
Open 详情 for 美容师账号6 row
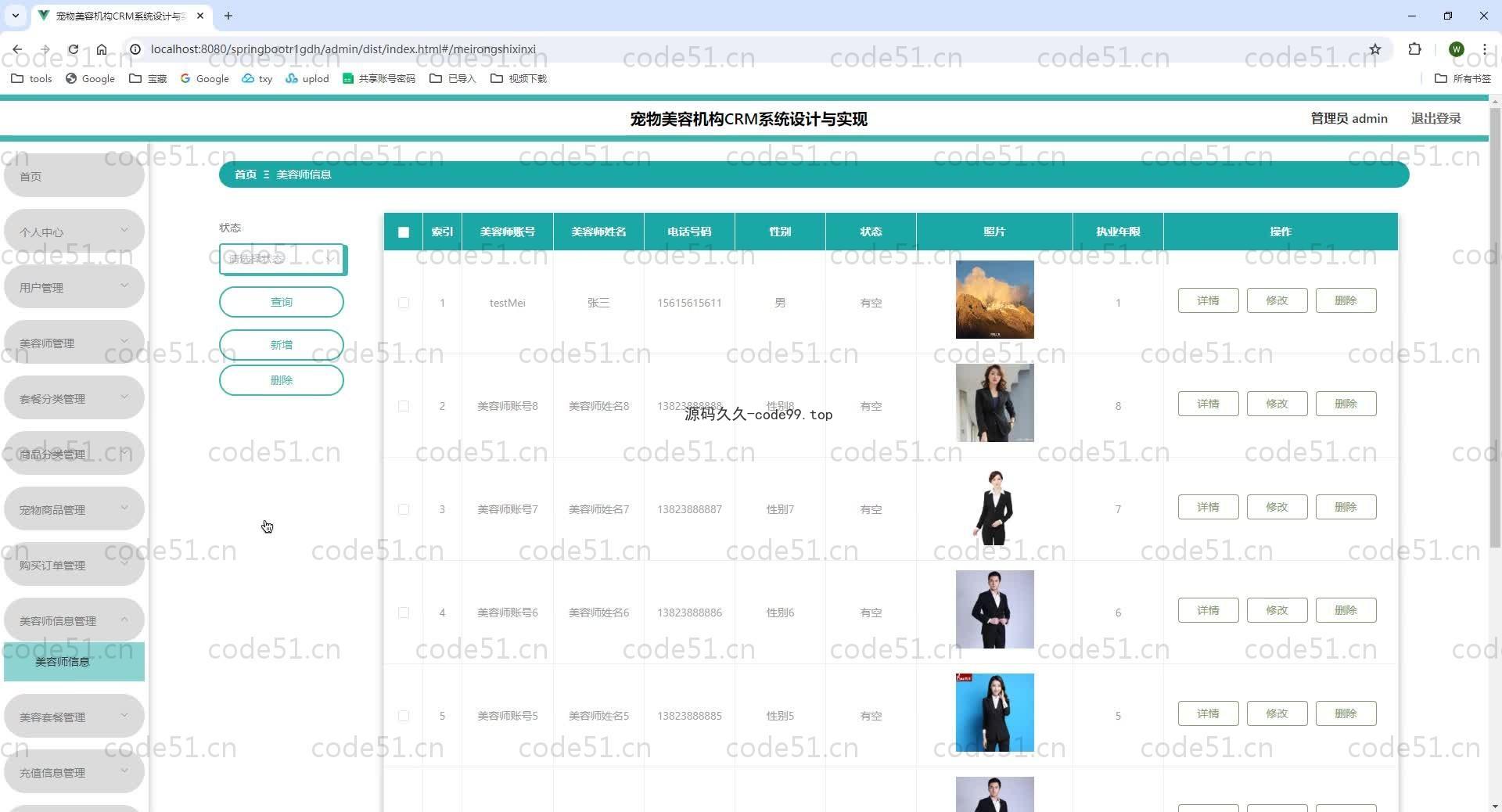point(1208,610)
